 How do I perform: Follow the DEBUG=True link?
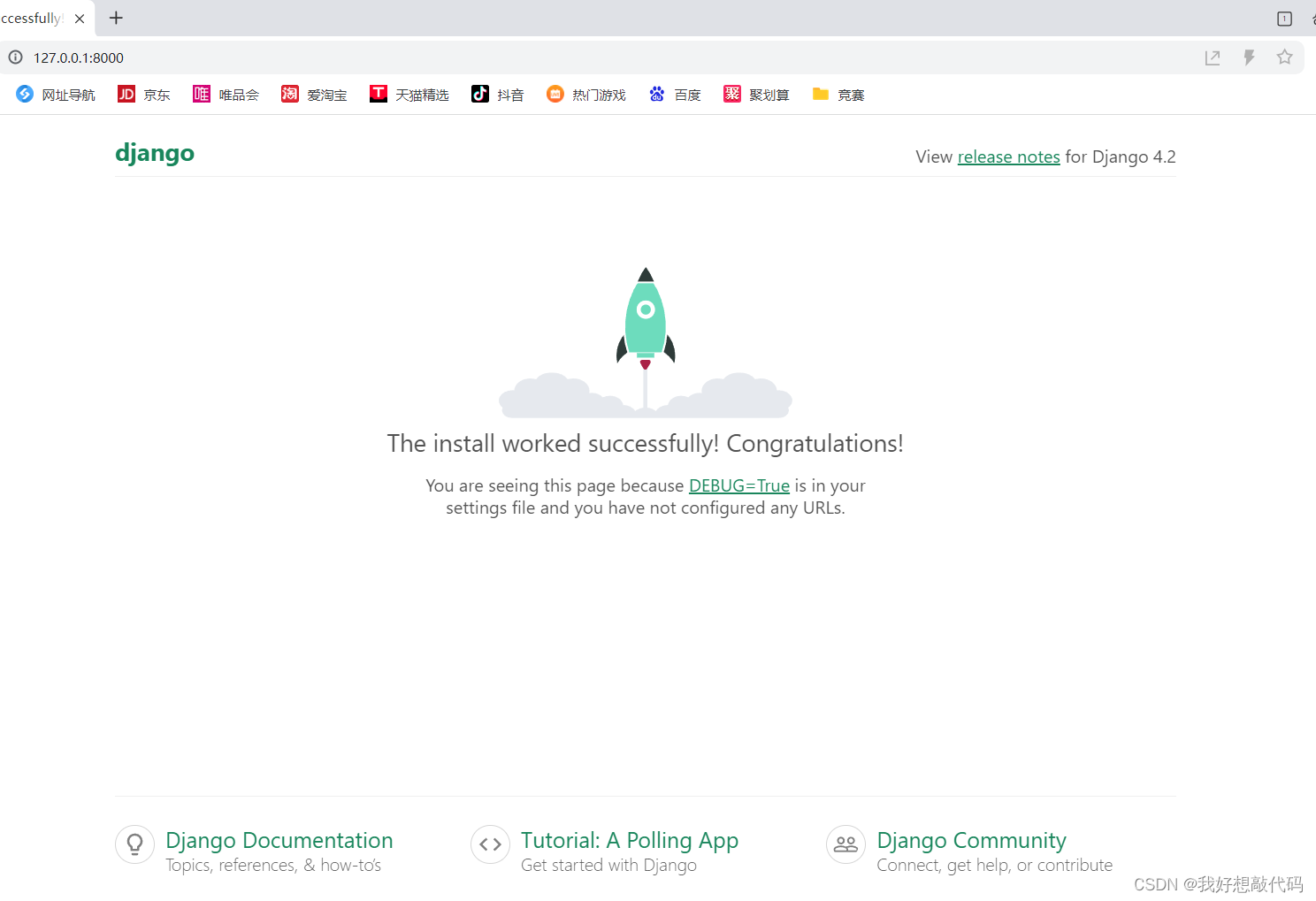[x=739, y=485]
